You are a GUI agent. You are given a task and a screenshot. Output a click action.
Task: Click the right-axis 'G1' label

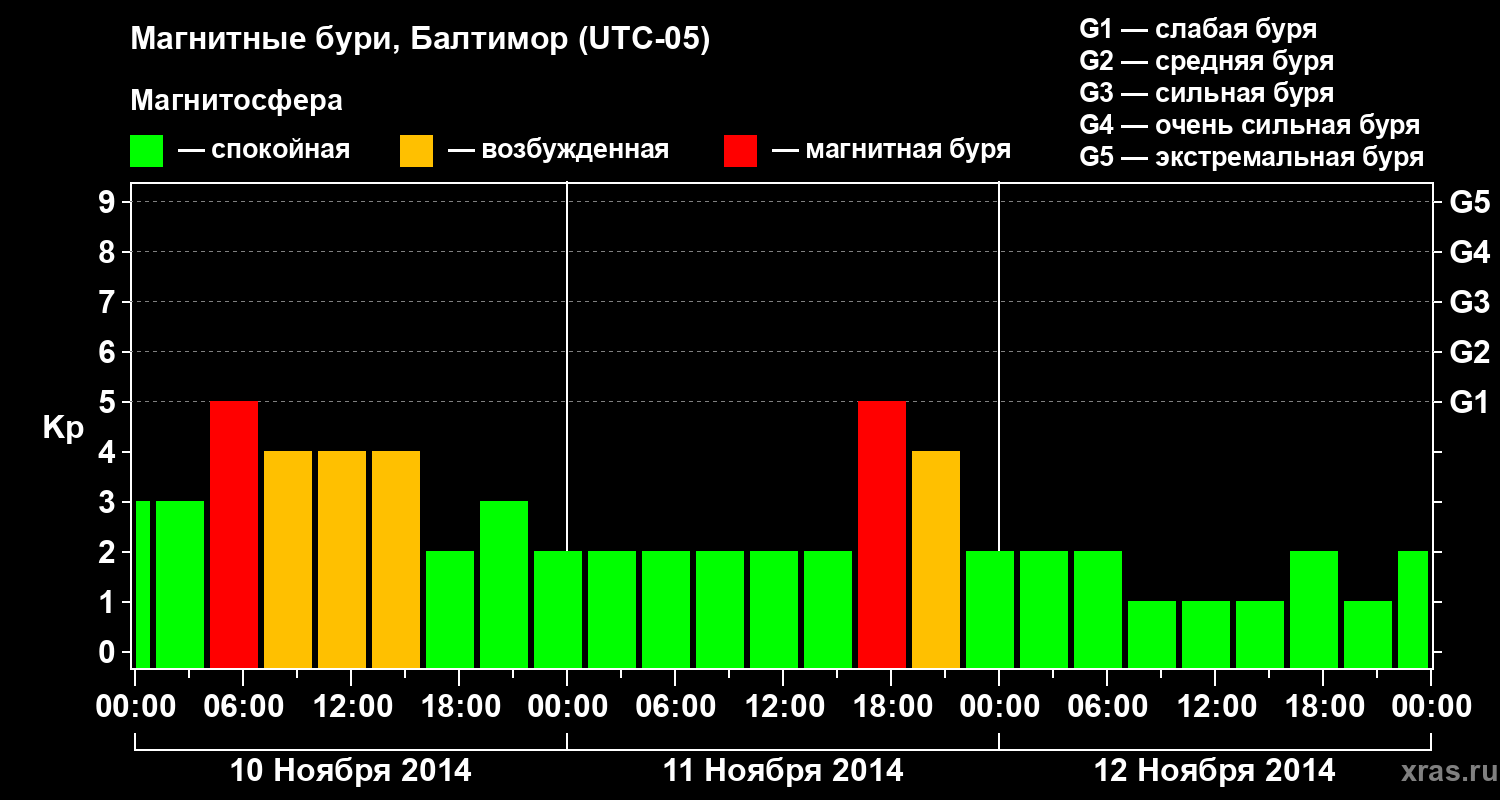click(x=1469, y=402)
